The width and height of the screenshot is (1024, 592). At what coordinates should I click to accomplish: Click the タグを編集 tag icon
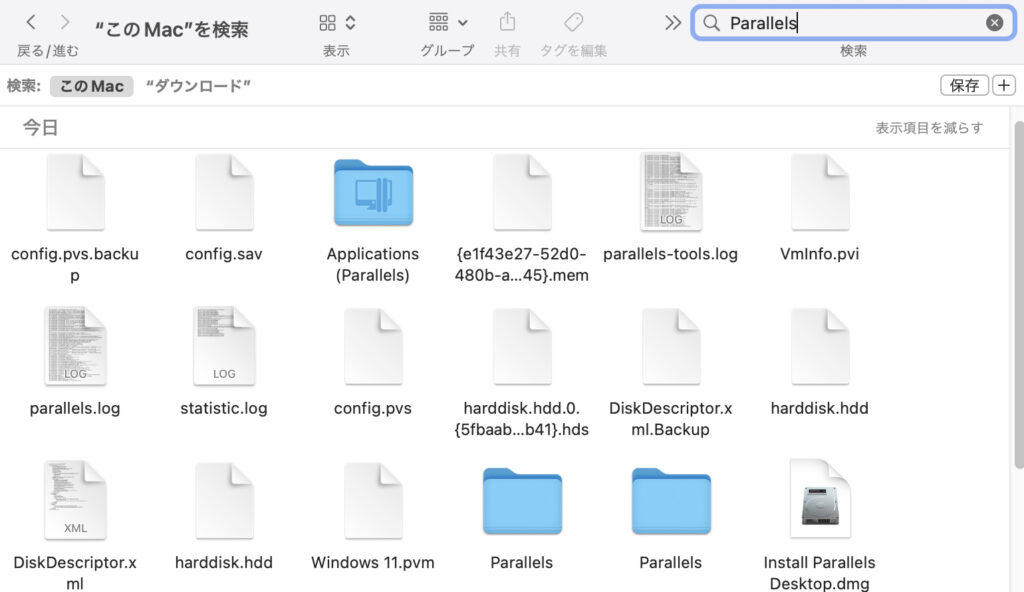point(573,22)
